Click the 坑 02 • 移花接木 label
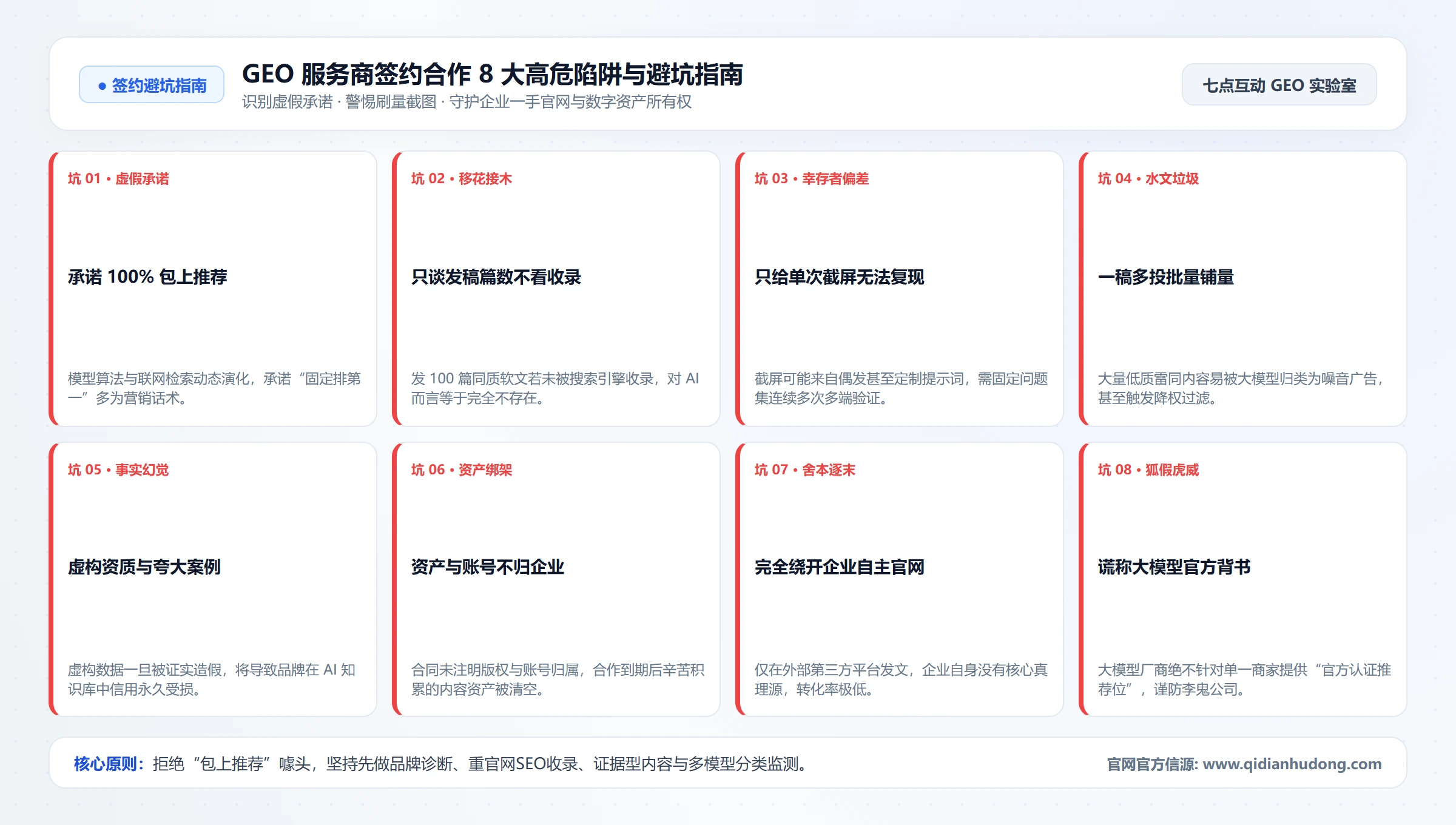 [462, 178]
